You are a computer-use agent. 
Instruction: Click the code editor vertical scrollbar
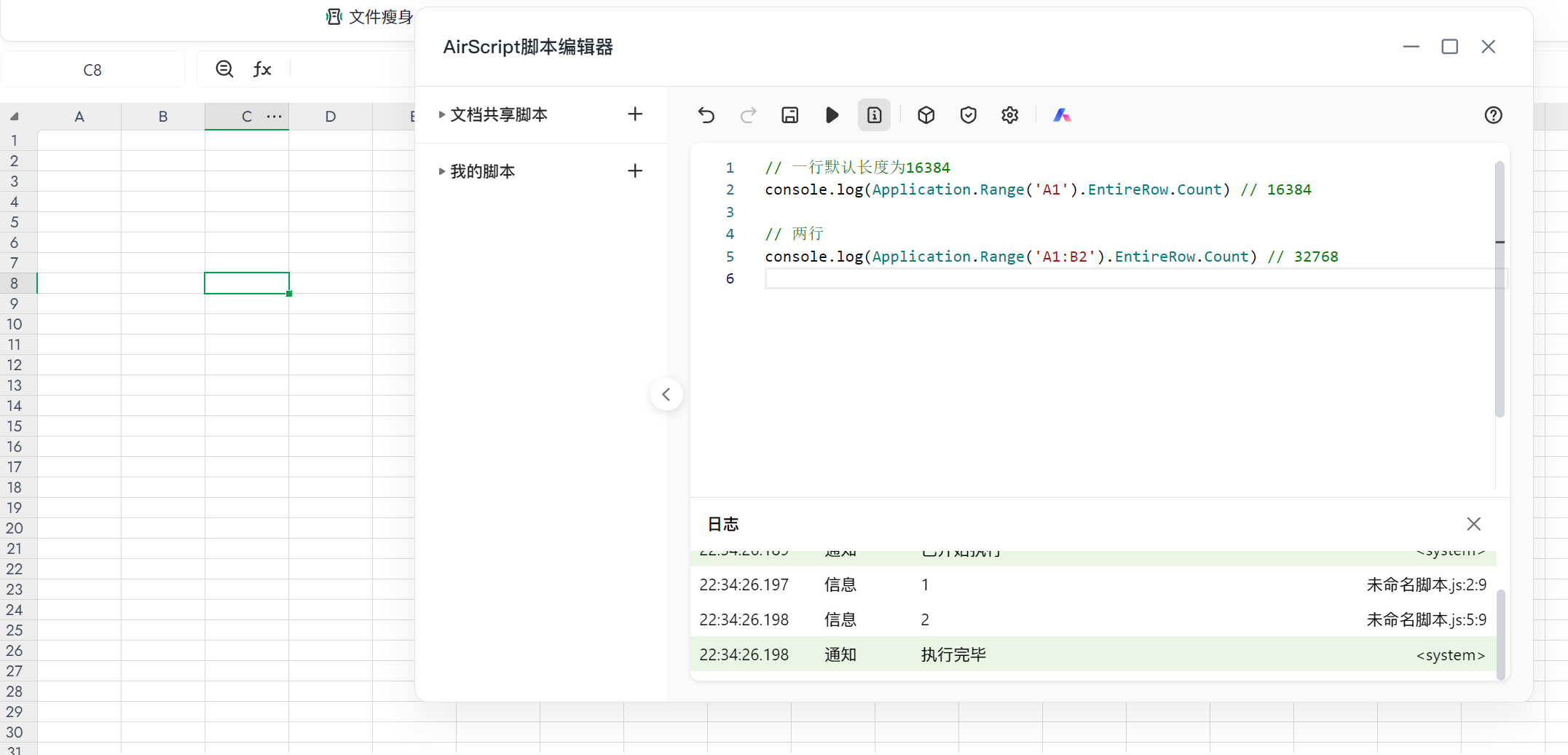[x=1500, y=289]
